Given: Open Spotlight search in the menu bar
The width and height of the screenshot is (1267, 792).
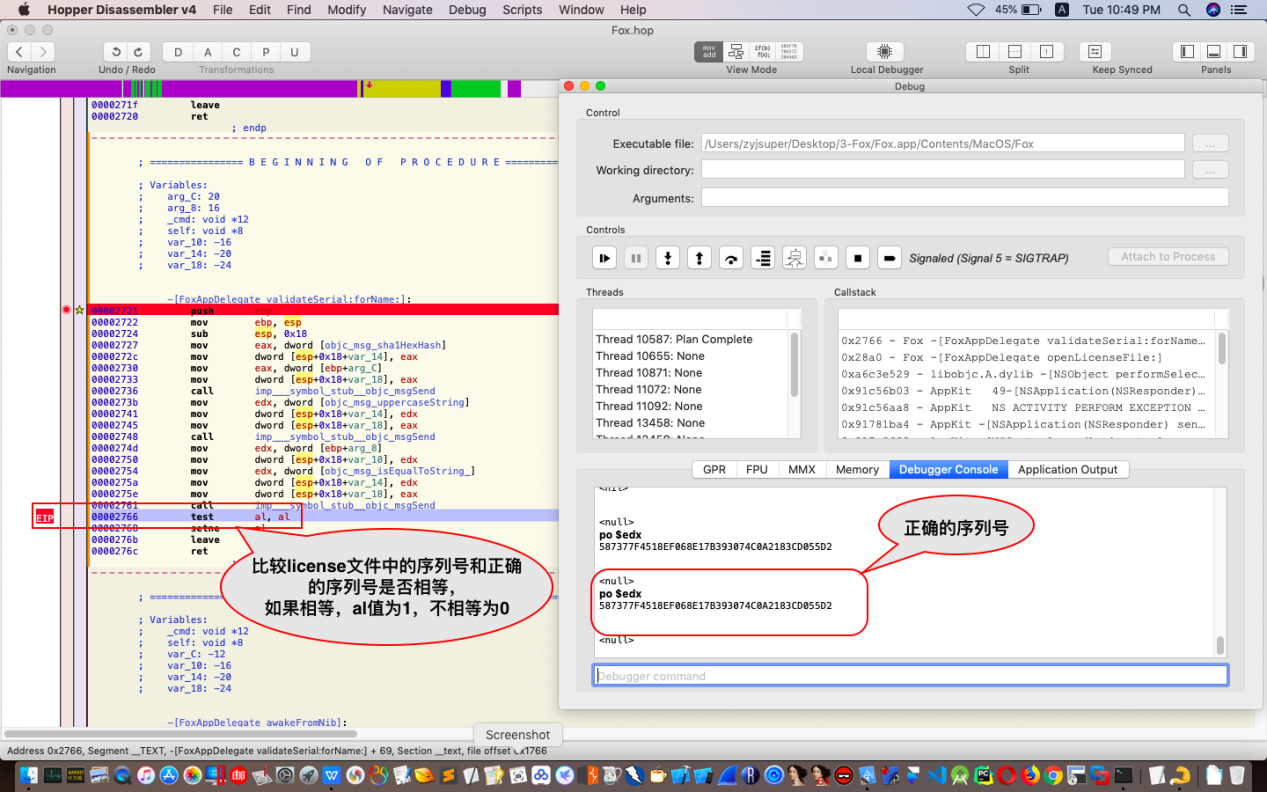Looking at the screenshot, I should click(1184, 10).
